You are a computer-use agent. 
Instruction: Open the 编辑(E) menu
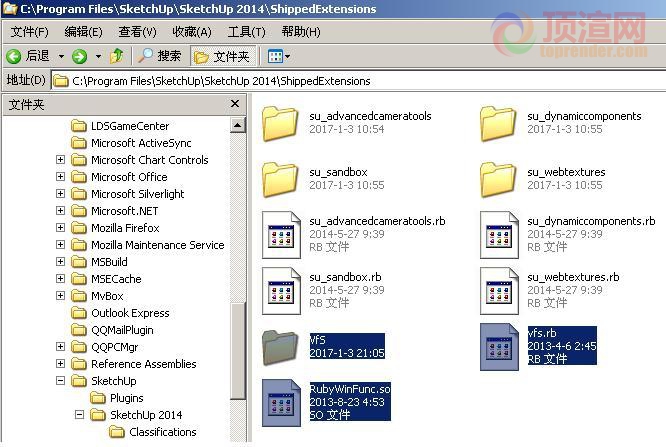pos(83,32)
